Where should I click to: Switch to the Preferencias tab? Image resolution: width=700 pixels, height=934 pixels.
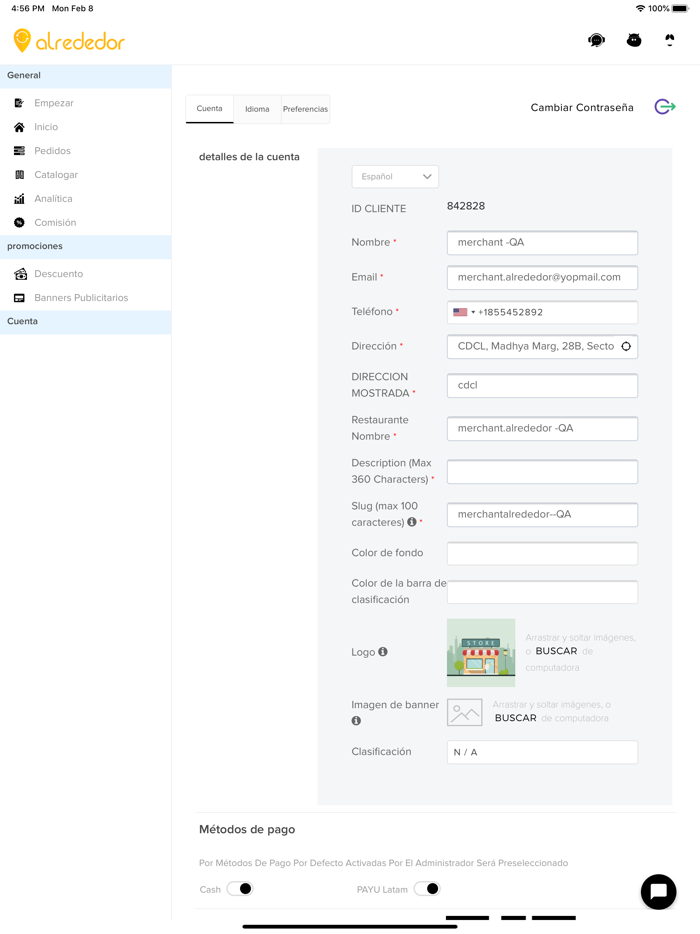306,109
